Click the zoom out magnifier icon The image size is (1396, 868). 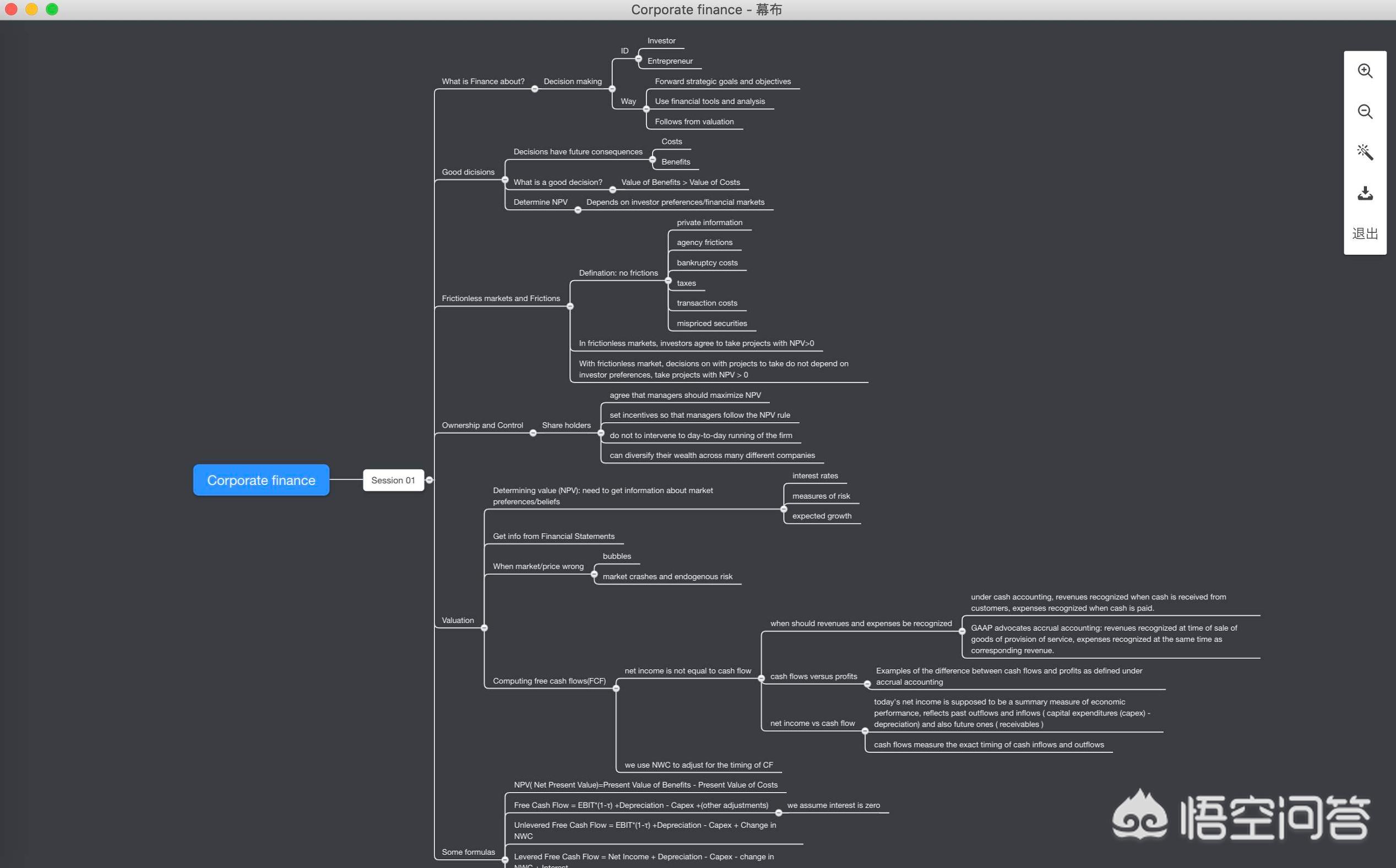pyautogui.click(x=1365, y=112)
